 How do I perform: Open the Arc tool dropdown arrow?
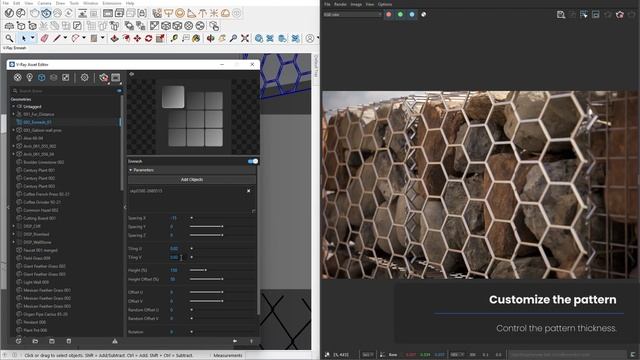click(84, 38)
